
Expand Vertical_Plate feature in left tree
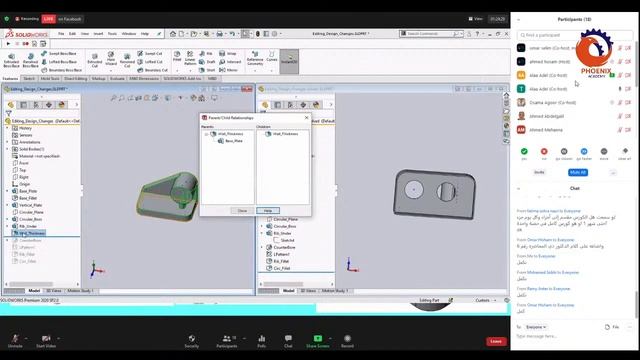7,205
